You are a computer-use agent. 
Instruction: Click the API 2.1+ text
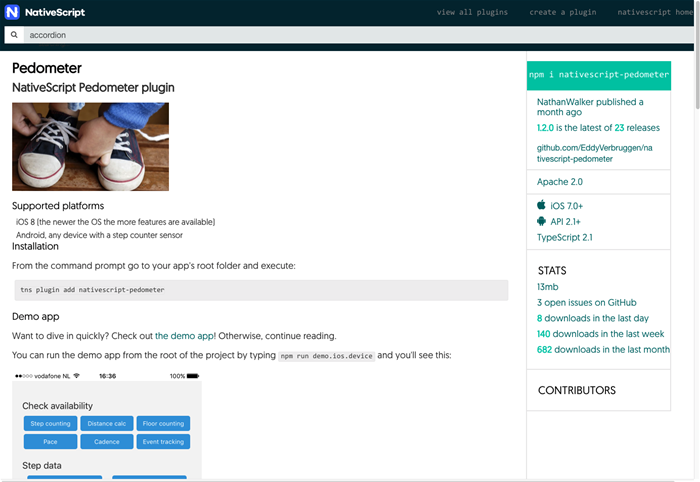[565, 222]
